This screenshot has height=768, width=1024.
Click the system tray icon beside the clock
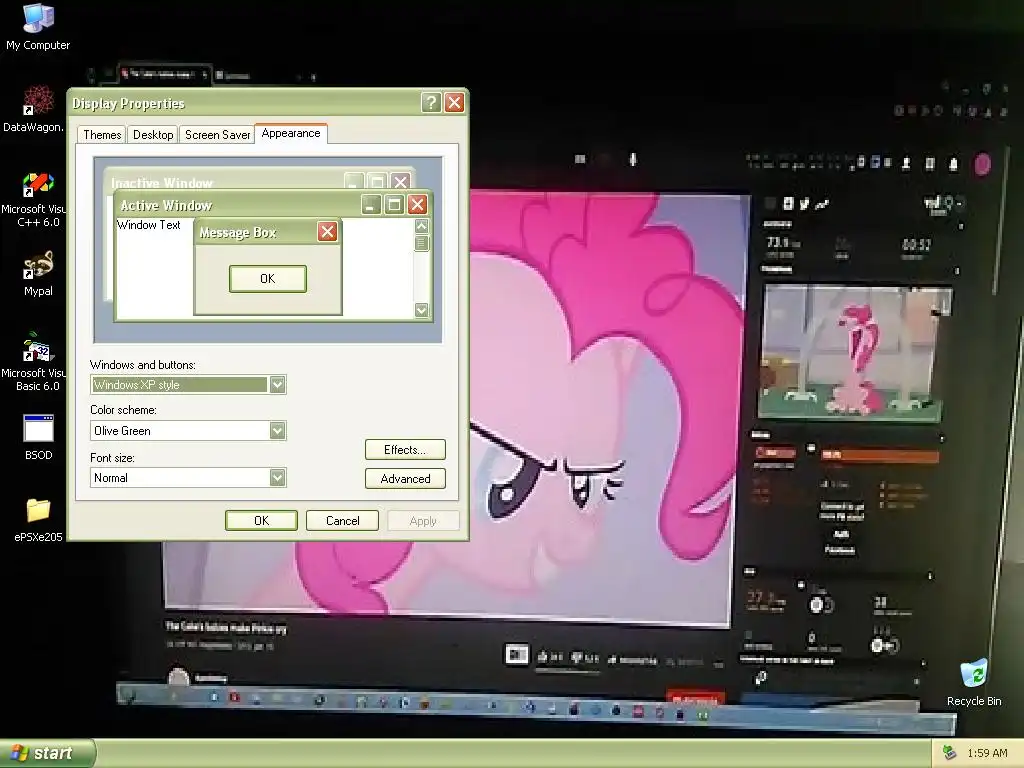(950, 753)
